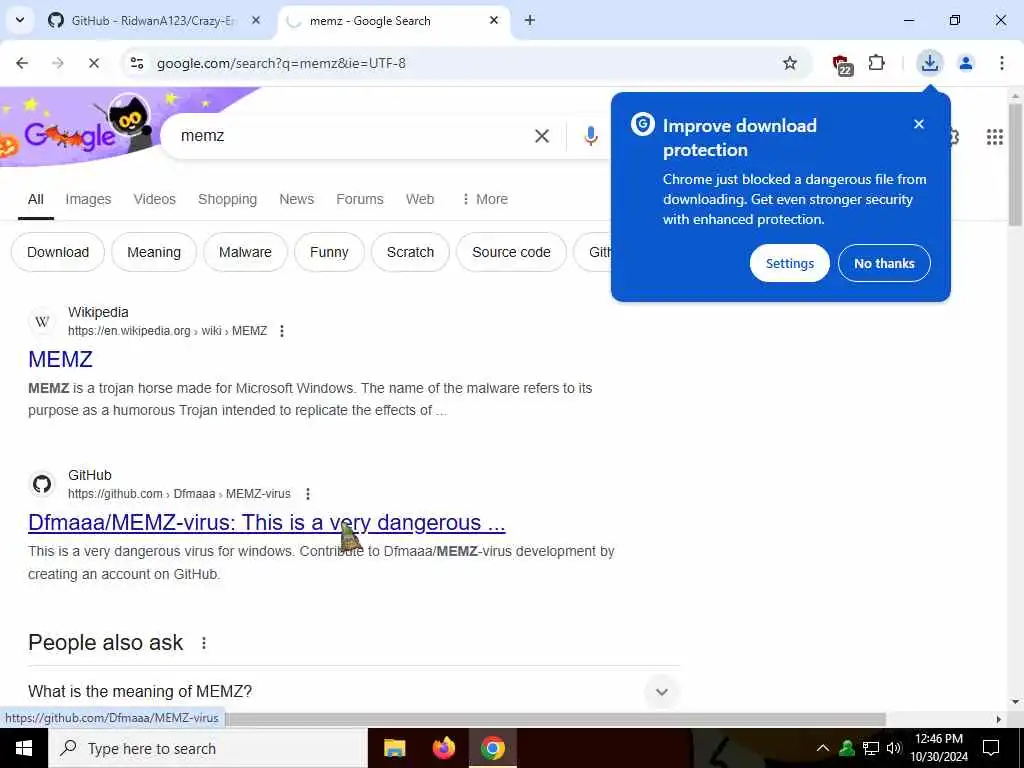Open the Google apps grid
The image size is (1024, 768).
point(995,136)
